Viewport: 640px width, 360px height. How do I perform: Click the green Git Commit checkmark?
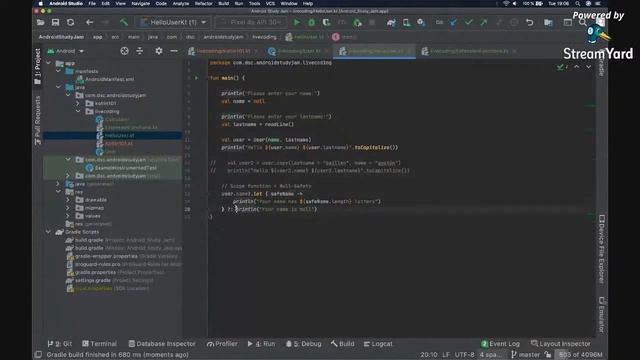[469, 22]
